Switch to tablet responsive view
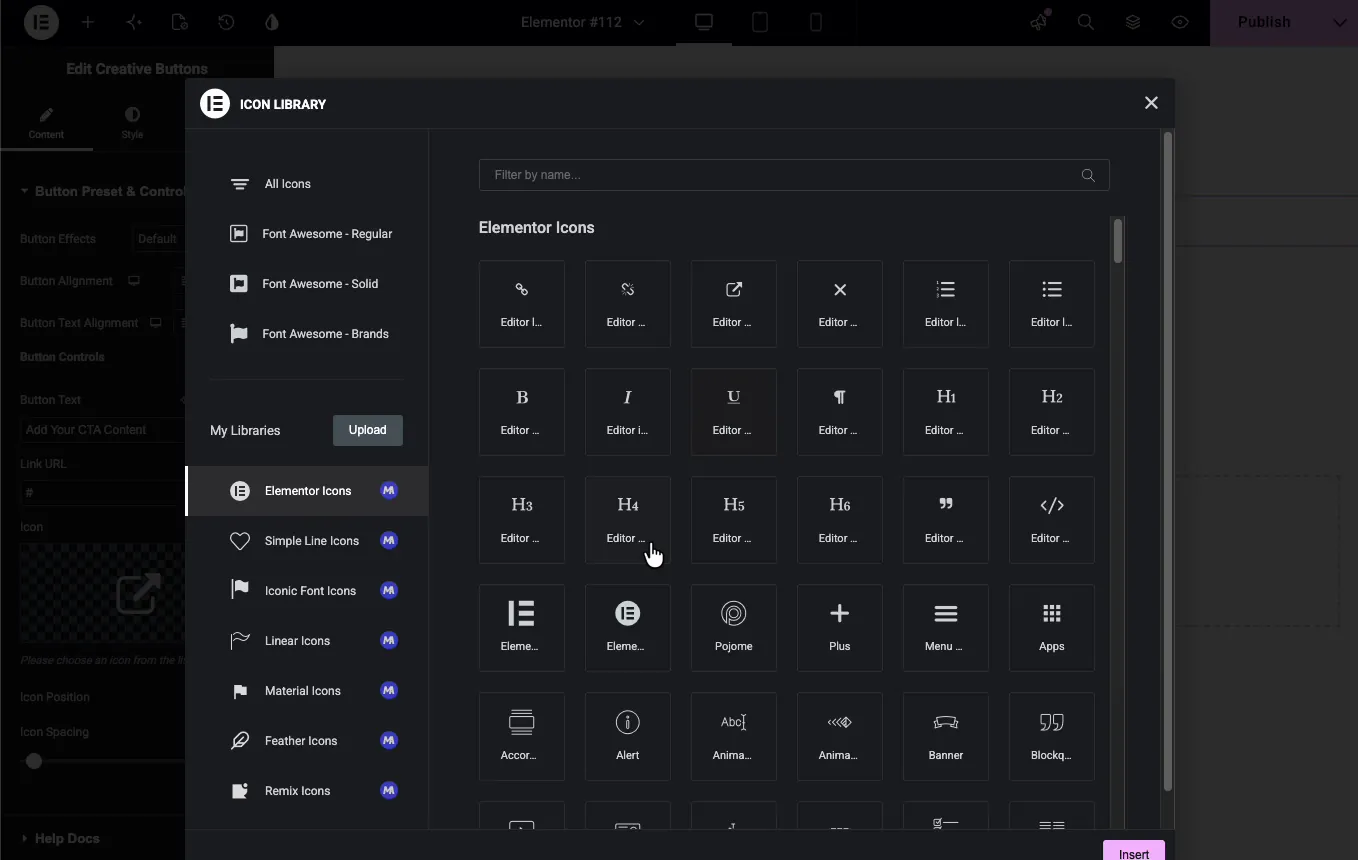 pos(760,22)
